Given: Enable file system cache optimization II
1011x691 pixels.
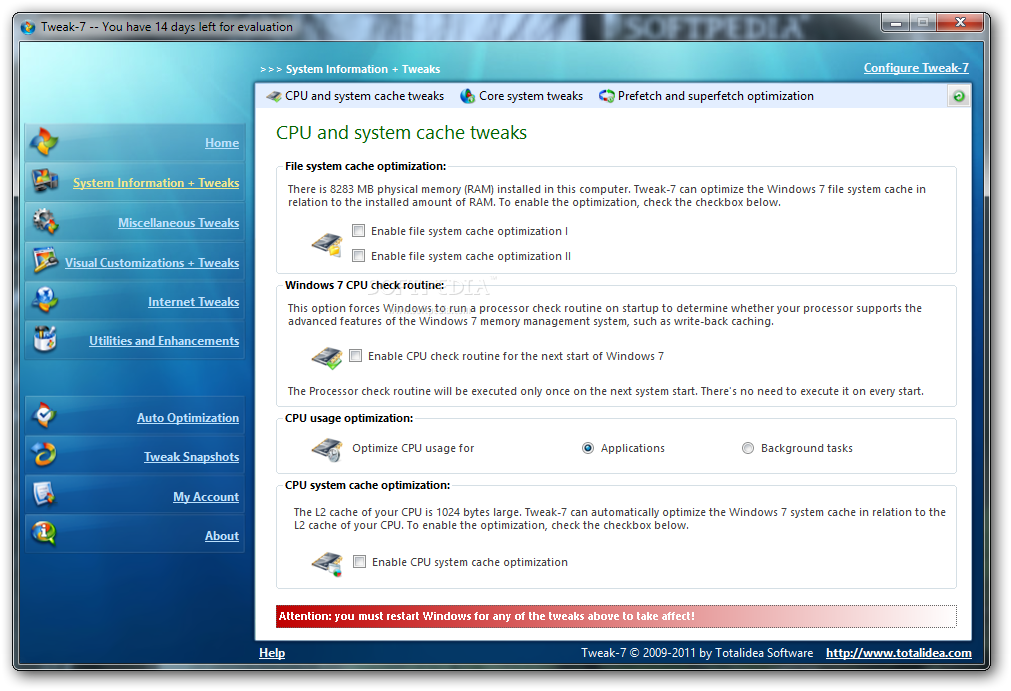Looking at the screenshot, I should click(x=358, y=256).
